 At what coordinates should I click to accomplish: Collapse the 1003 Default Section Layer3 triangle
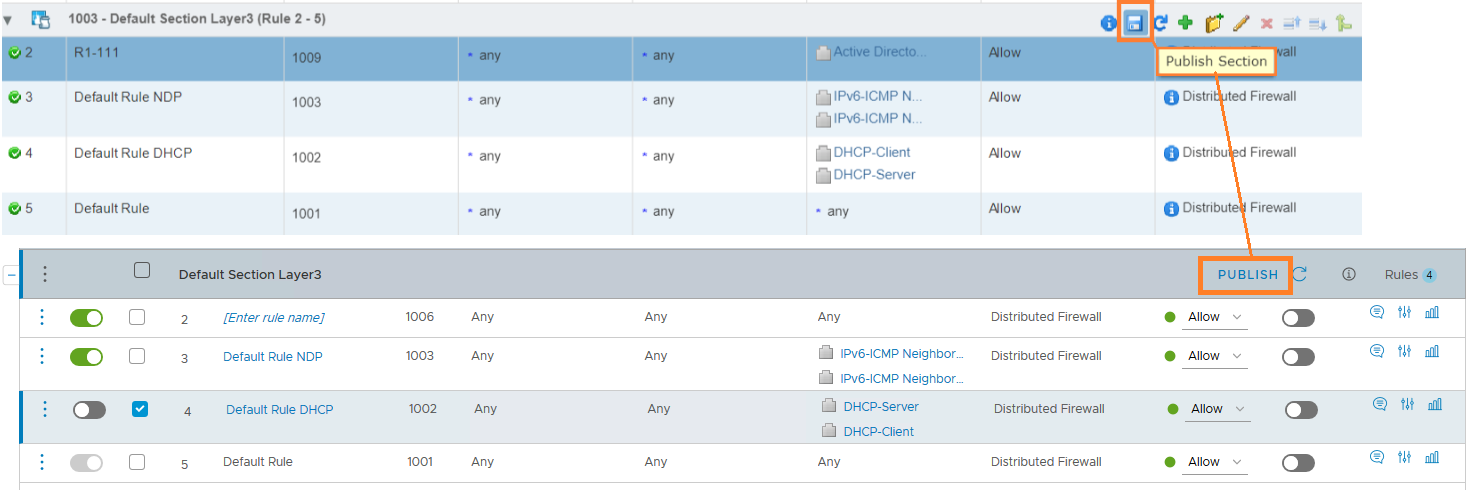coord(8,20)
